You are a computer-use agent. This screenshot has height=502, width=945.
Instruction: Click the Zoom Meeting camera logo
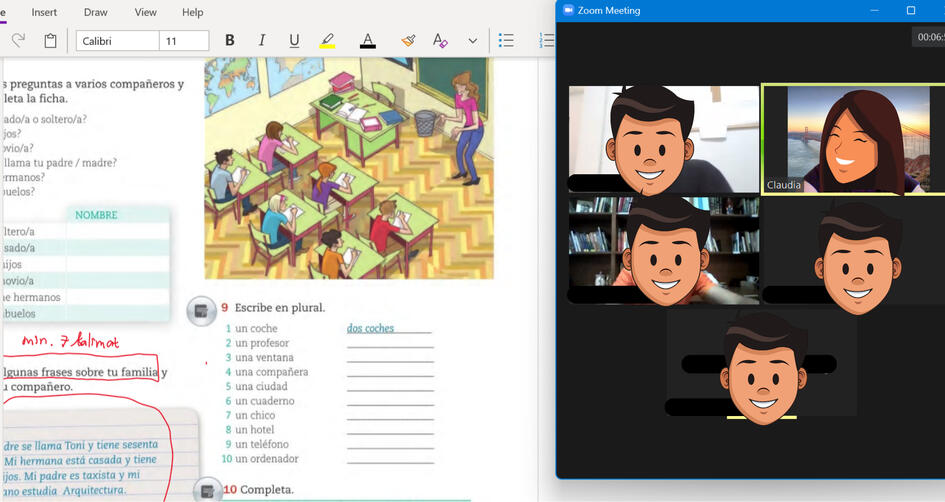click(x=568, y=10)
